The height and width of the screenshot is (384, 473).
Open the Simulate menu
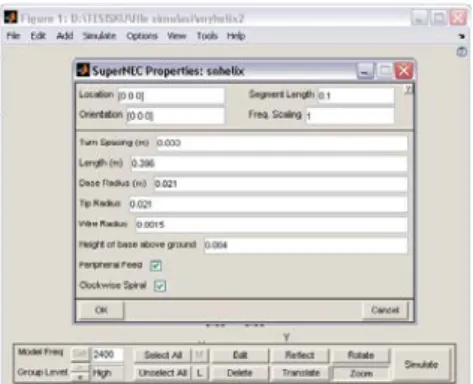point(99,36)
